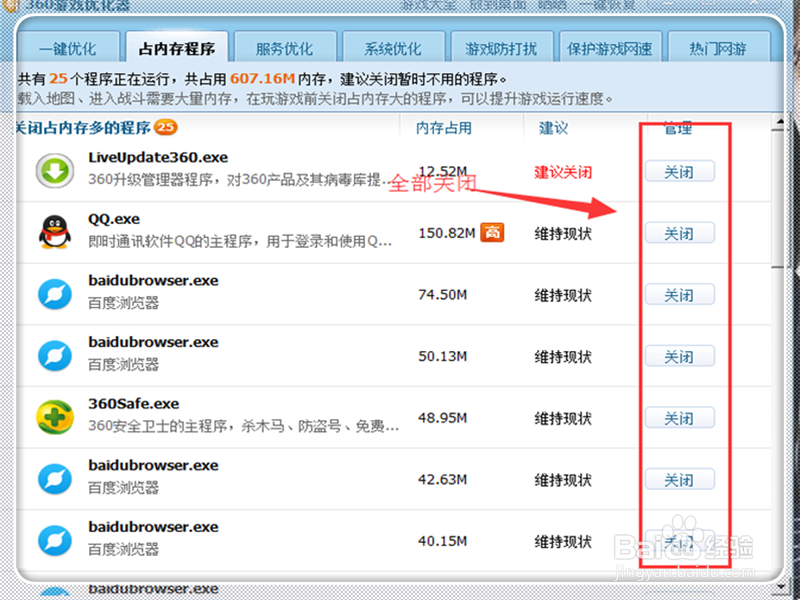The height and width of the screenshot is (600, 800).
Task: Click 关闭 for the 74.50M baidubrowser.exe
Action: (680, 295)
